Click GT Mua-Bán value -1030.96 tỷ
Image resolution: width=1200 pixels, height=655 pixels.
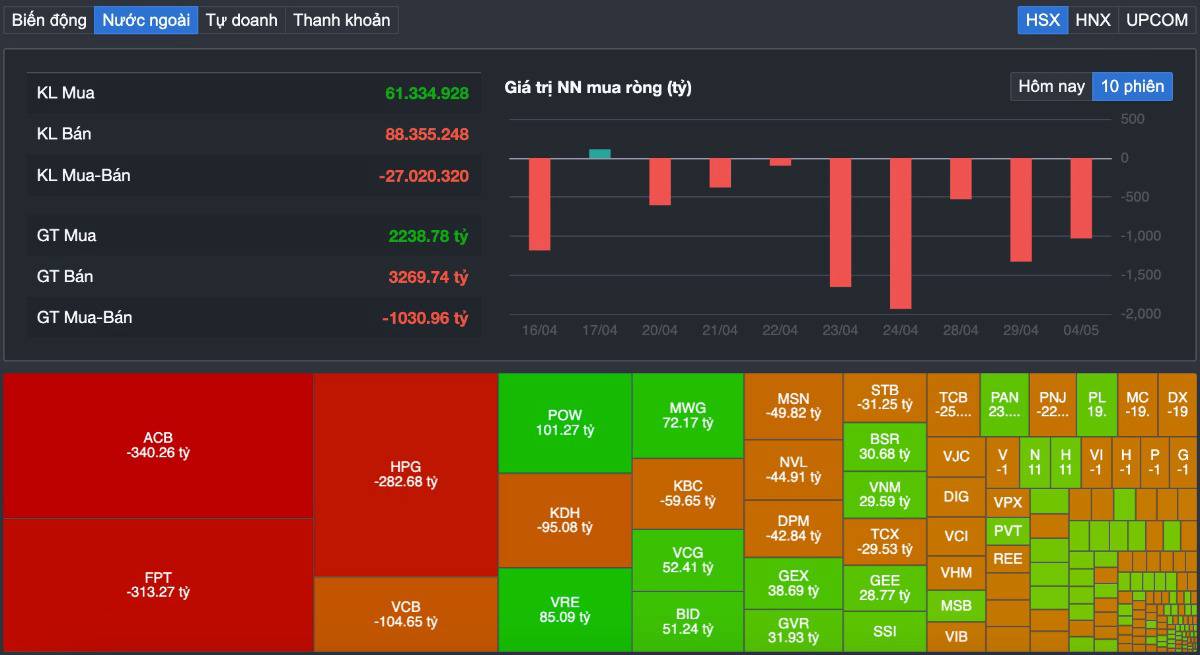click(x=425, y=318)
